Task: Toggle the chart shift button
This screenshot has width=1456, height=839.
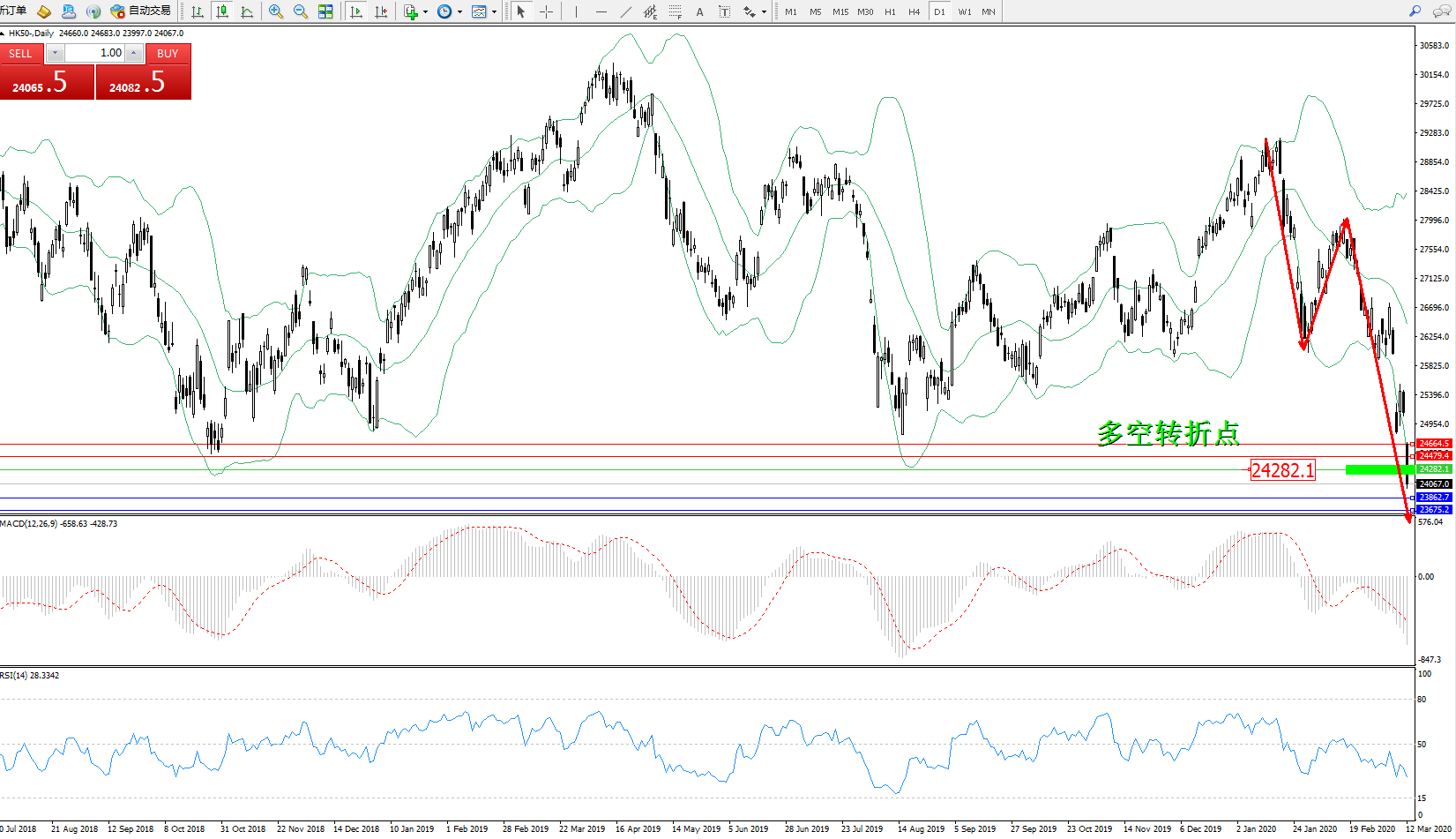Action: 381,11
